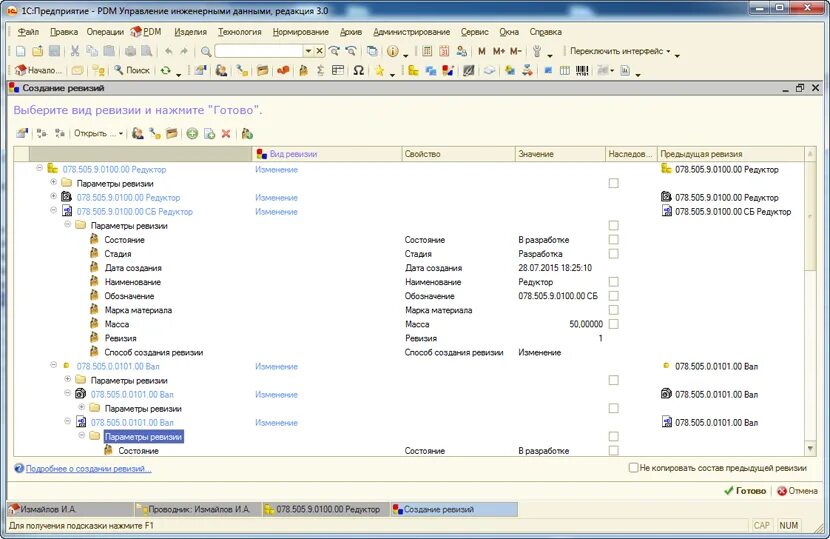
Task: Open the calendar icon in top toolbar
Action: click(x=444, y=51)
